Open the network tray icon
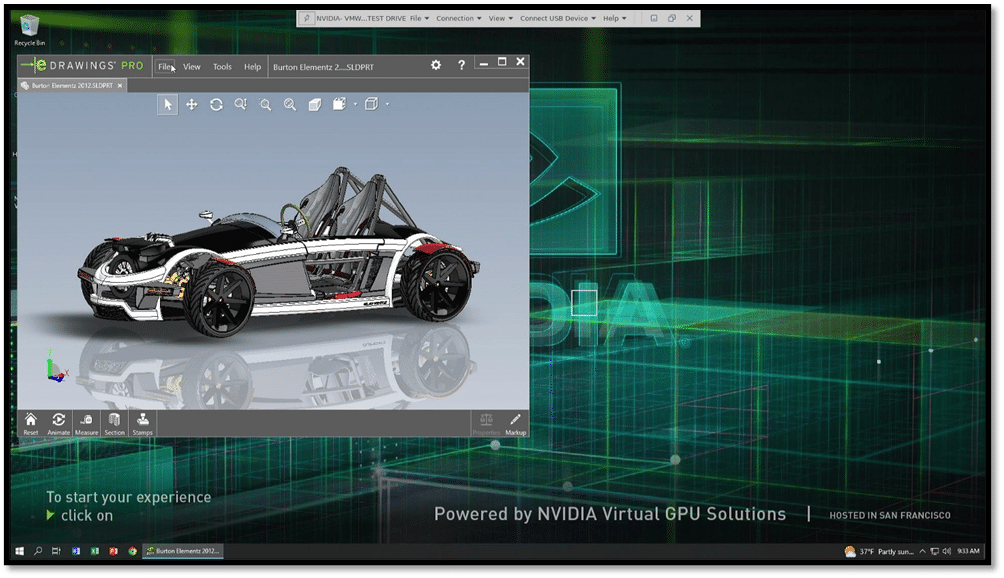Viewport: 1004px width, 578px height. pos(934,551)
